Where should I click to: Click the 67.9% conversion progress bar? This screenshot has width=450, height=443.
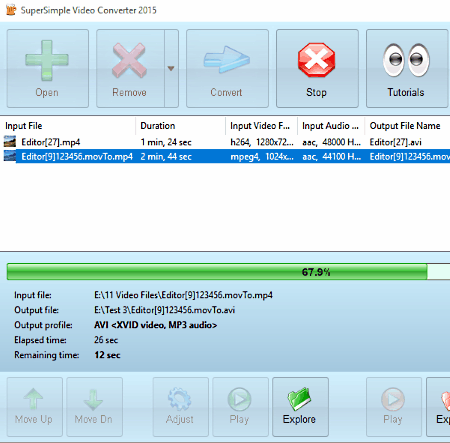tap(228, 272)
